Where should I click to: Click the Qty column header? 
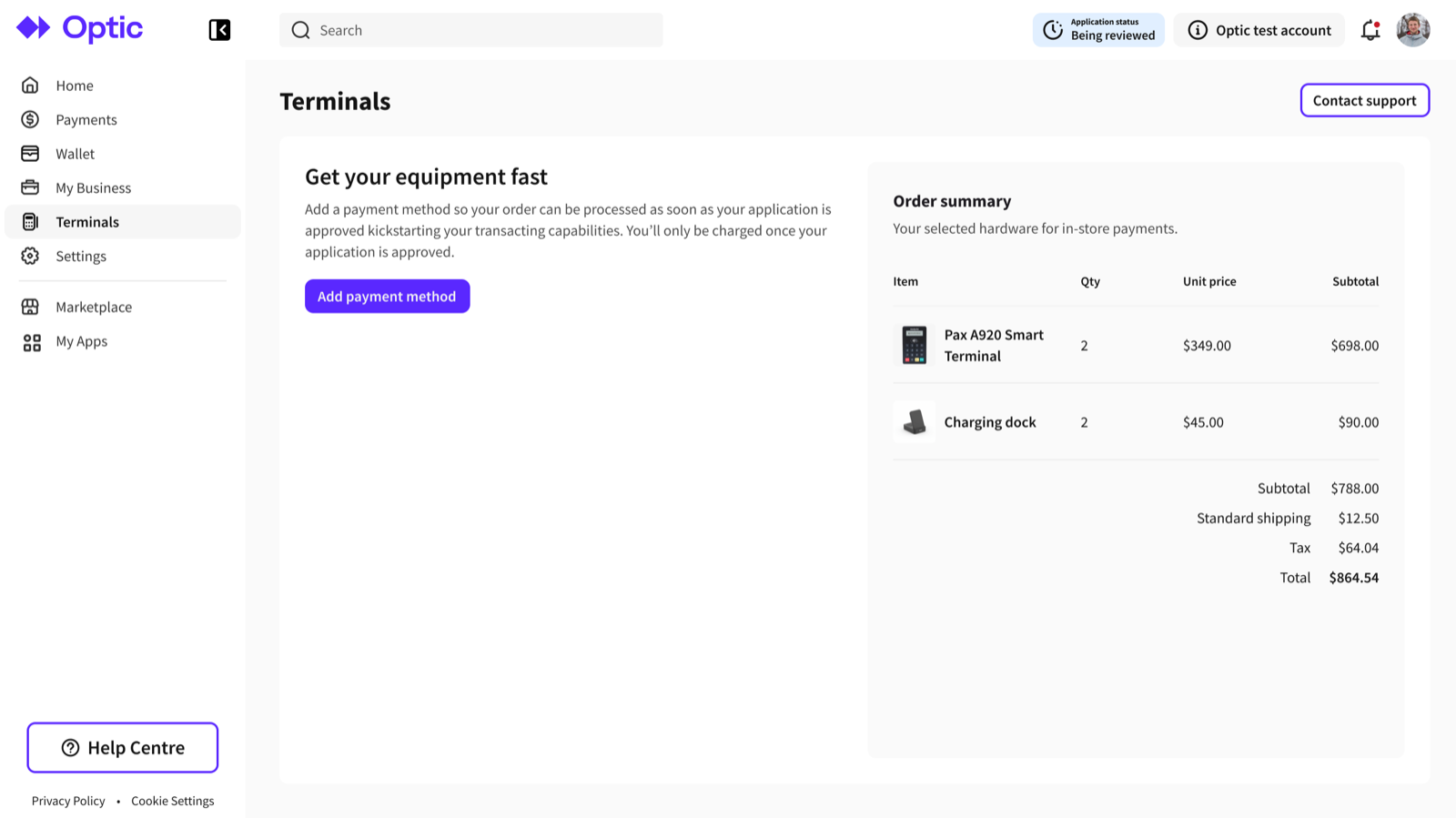pos(1090,281)
